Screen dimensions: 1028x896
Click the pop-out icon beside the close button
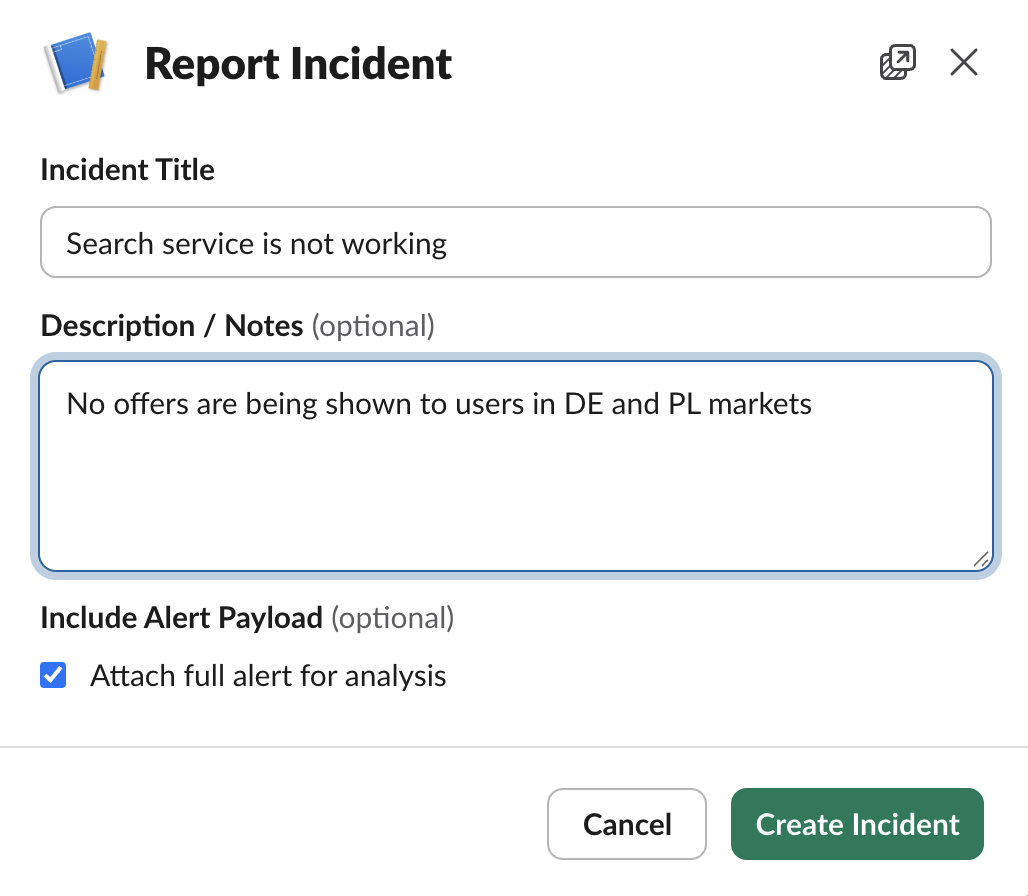click(x=897, y=61)
